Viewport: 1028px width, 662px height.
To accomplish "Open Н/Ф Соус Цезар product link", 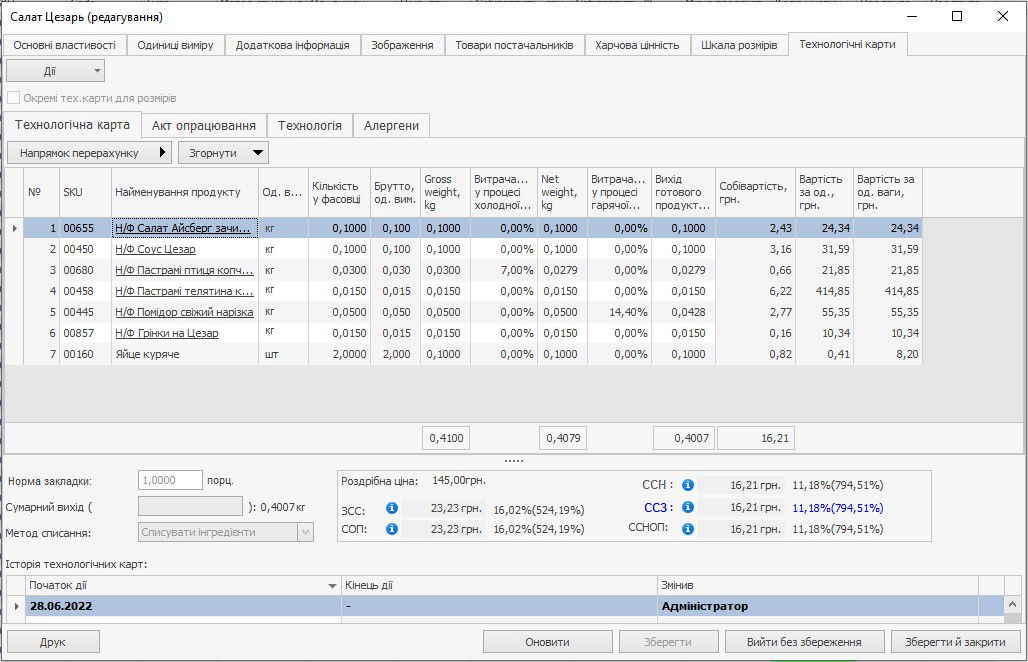I will tap(155, 249).
